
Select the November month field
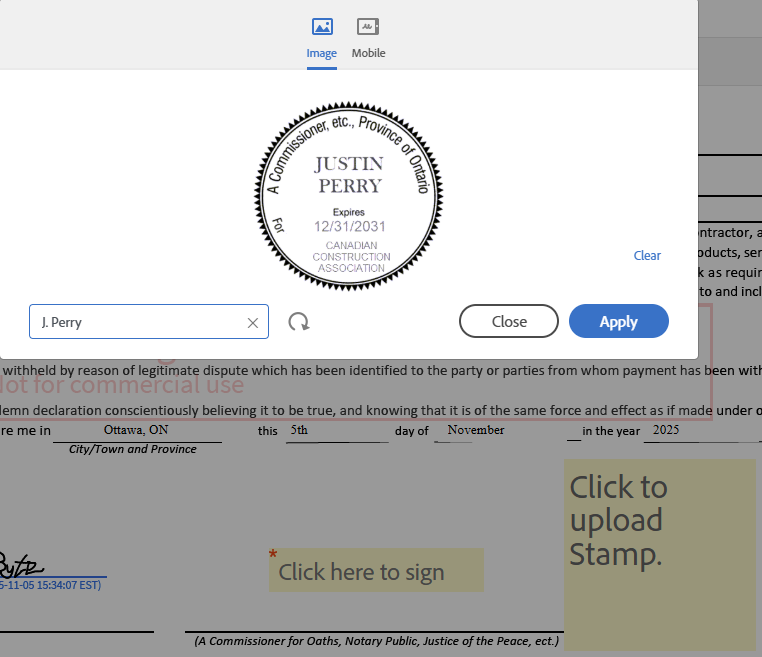click(475, 431)
